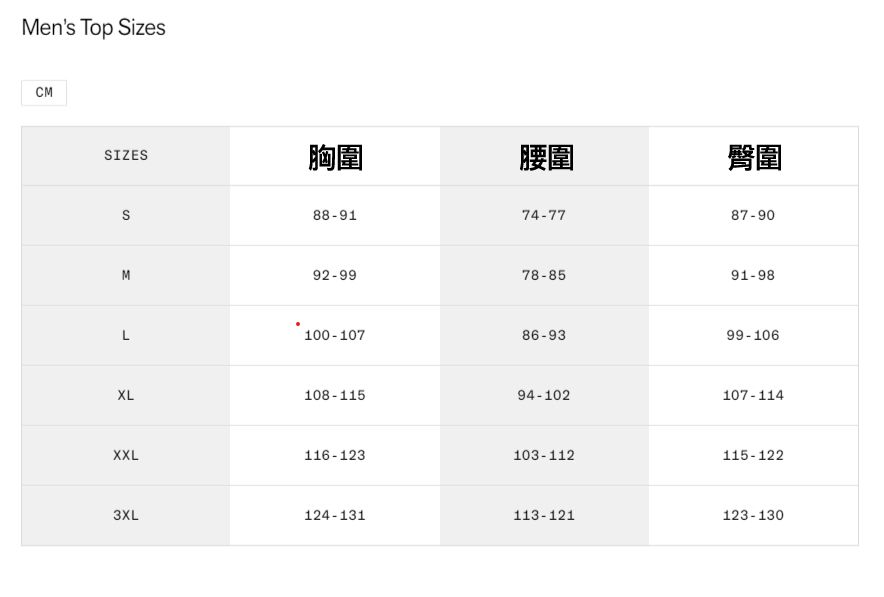Click the 103-112 waist value for XXL
The height and width of the screenshot is (597, 884).
(544, 456)
